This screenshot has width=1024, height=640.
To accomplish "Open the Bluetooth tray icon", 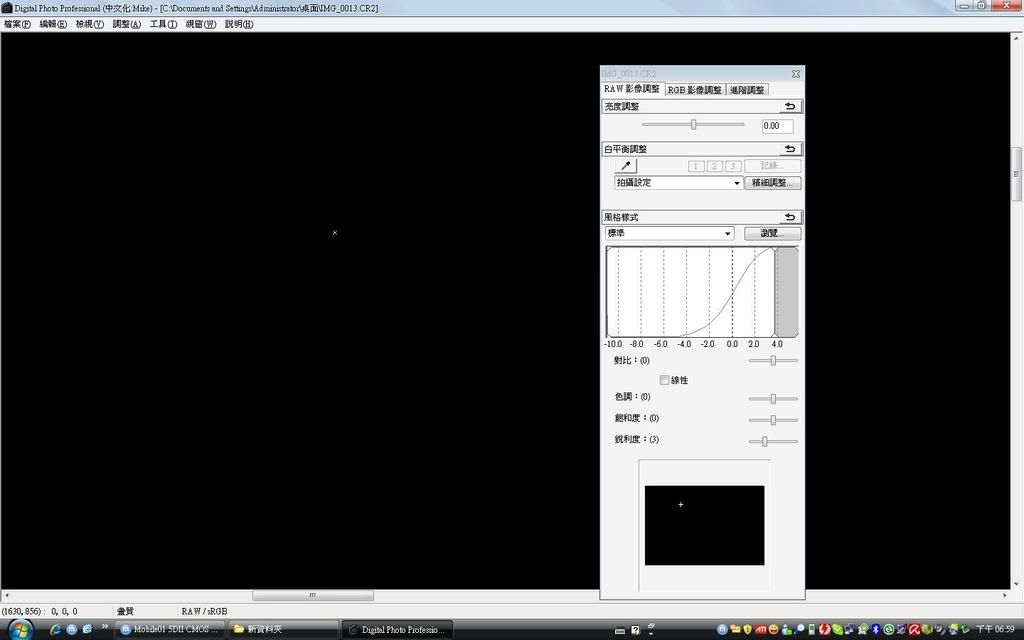I will 875,629.
